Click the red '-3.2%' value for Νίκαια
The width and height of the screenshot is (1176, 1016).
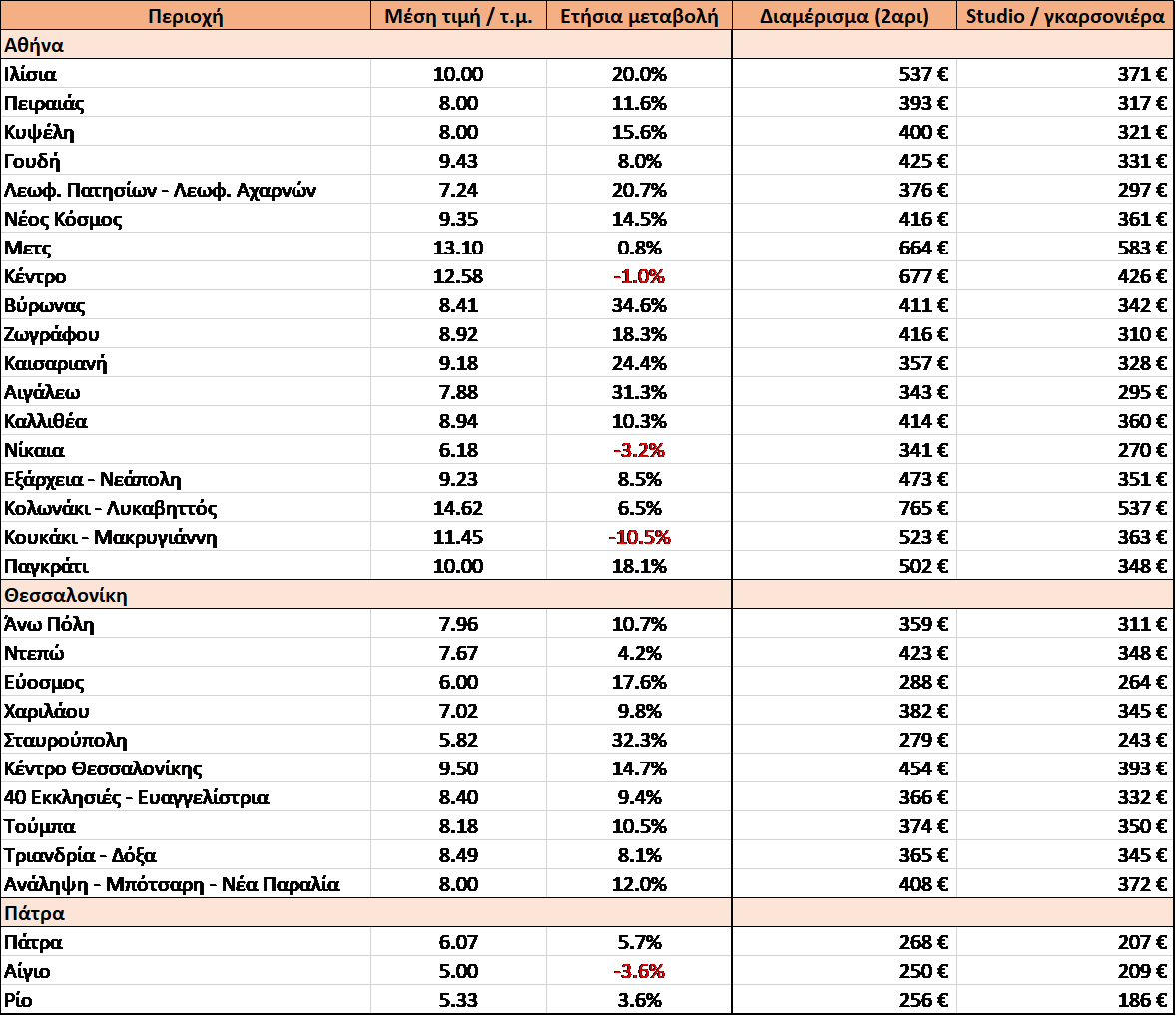coord(639,451)
